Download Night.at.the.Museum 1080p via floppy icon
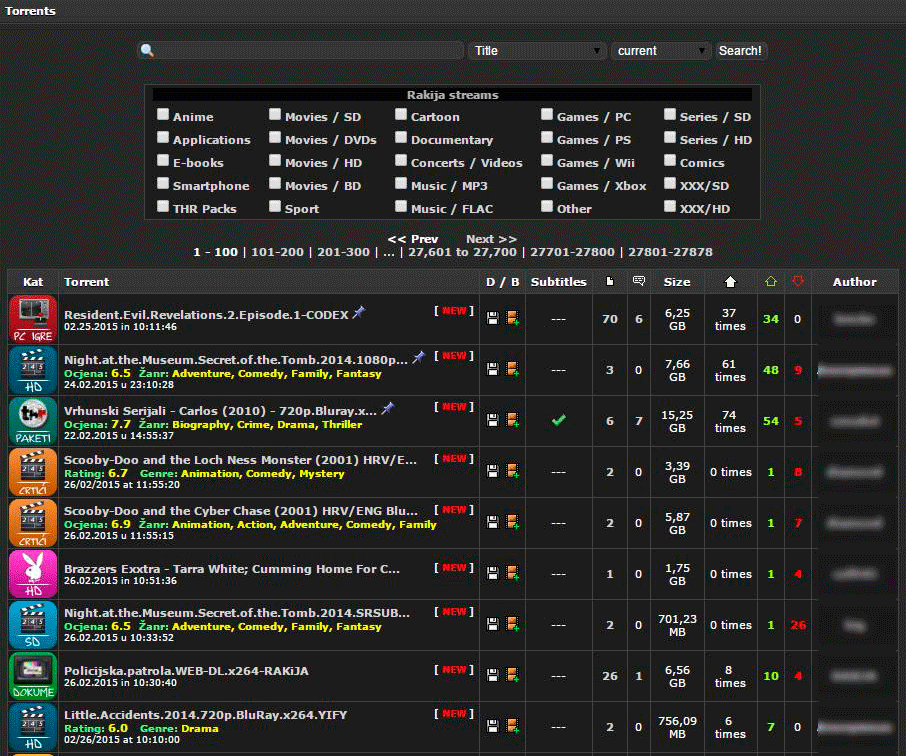Screen dimensions: 906x756 click(492, 369)
